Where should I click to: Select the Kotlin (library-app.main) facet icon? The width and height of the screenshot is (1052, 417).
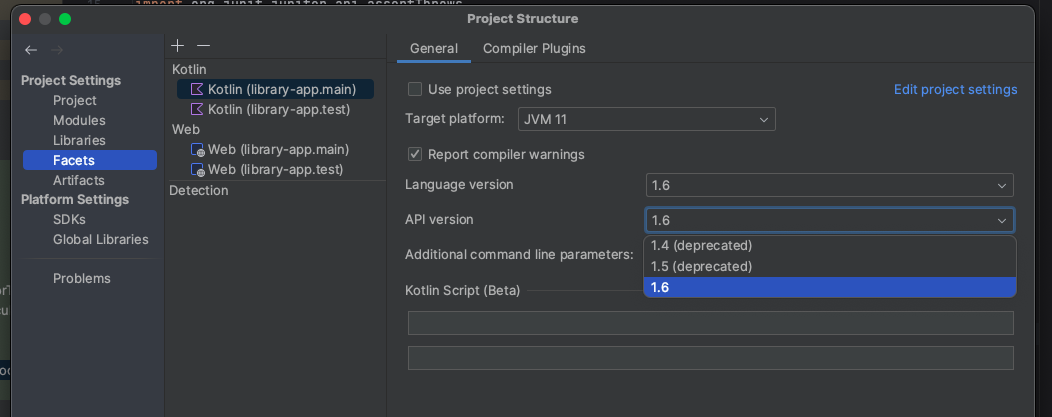pos(197,89)
